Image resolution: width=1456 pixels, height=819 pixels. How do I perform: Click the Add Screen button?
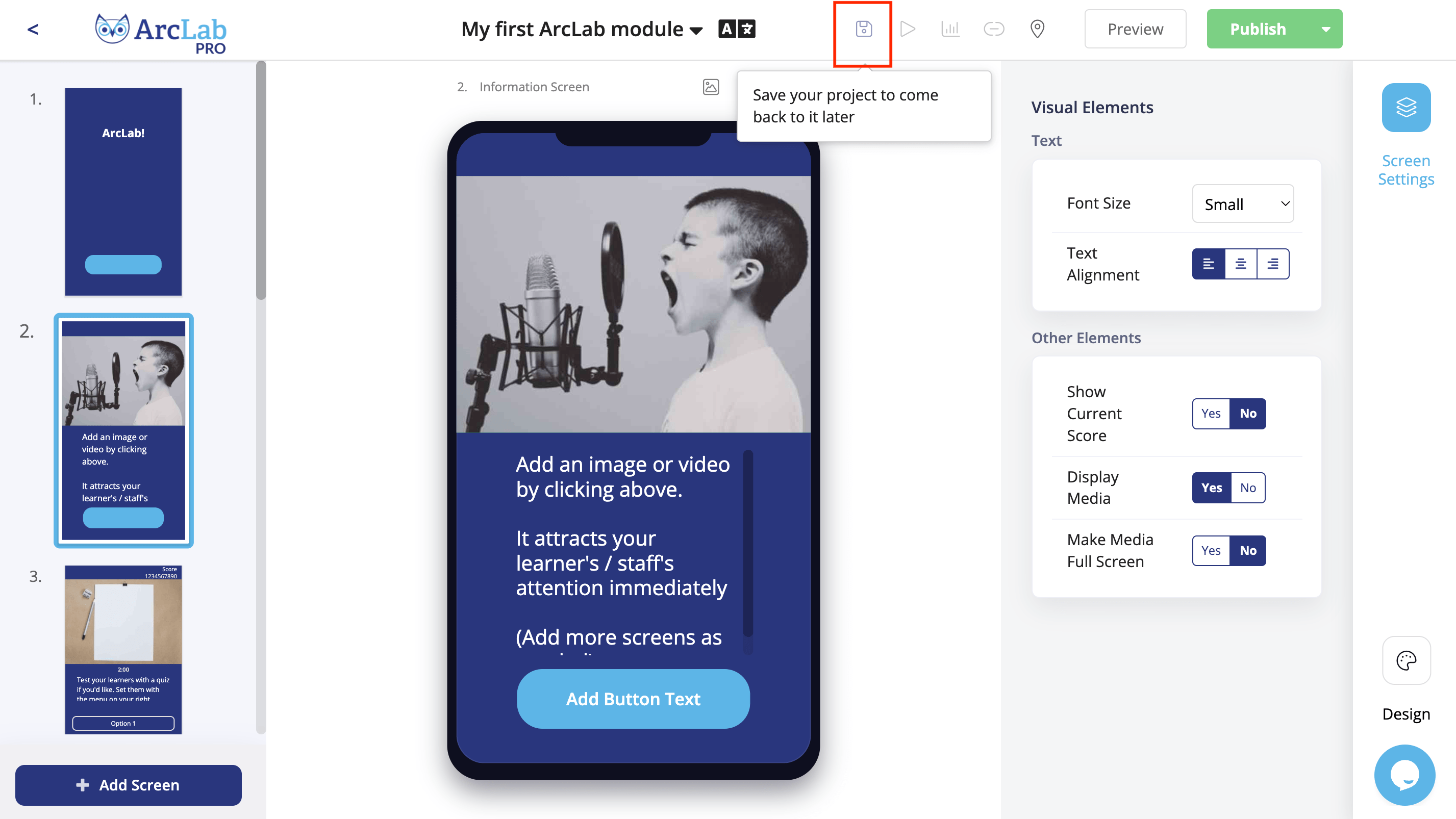click(128, 784)
